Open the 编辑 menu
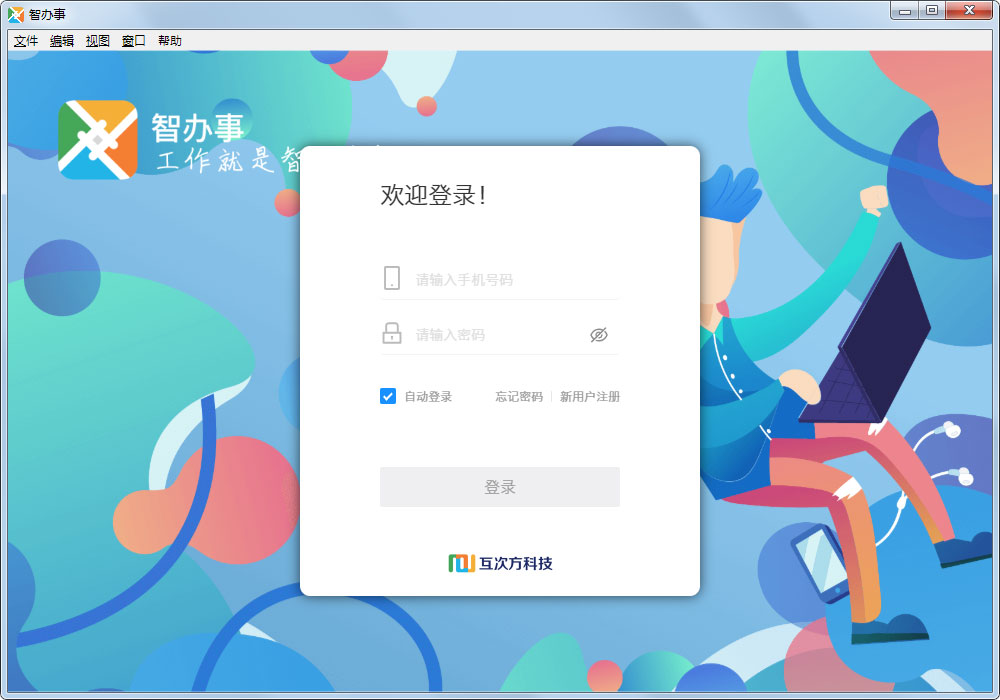The width and height of the screenshot is (1000, 700). coord(62,41)
